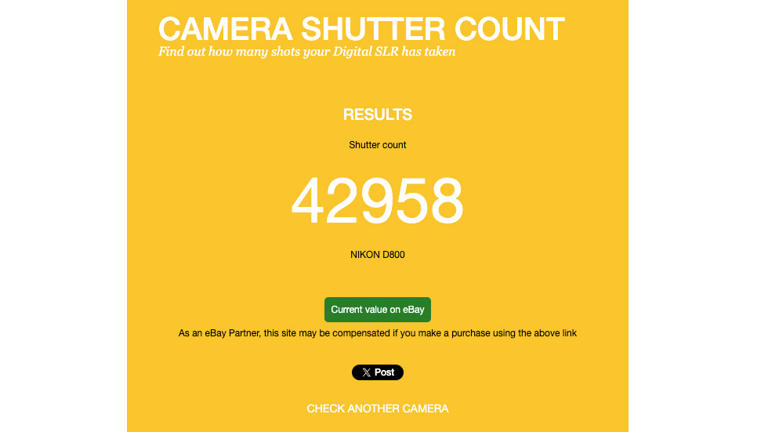Select the 'Find out how many shots' tagline
The image size is (768, 432).
point(229,51)
